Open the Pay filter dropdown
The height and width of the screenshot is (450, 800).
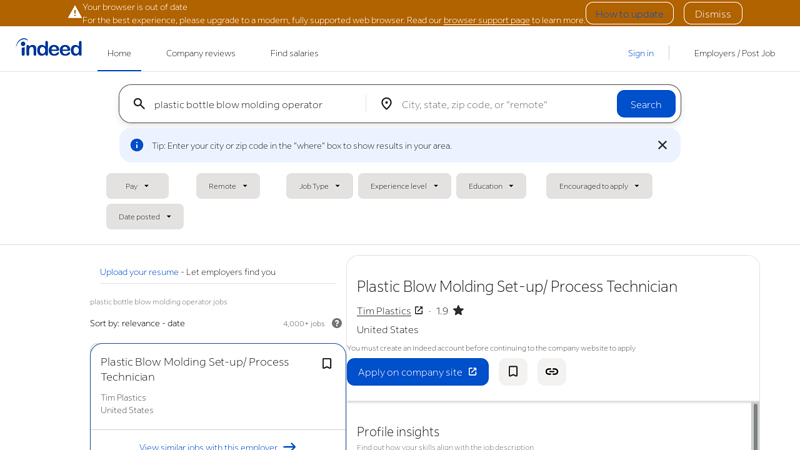[x=137, y=186]
